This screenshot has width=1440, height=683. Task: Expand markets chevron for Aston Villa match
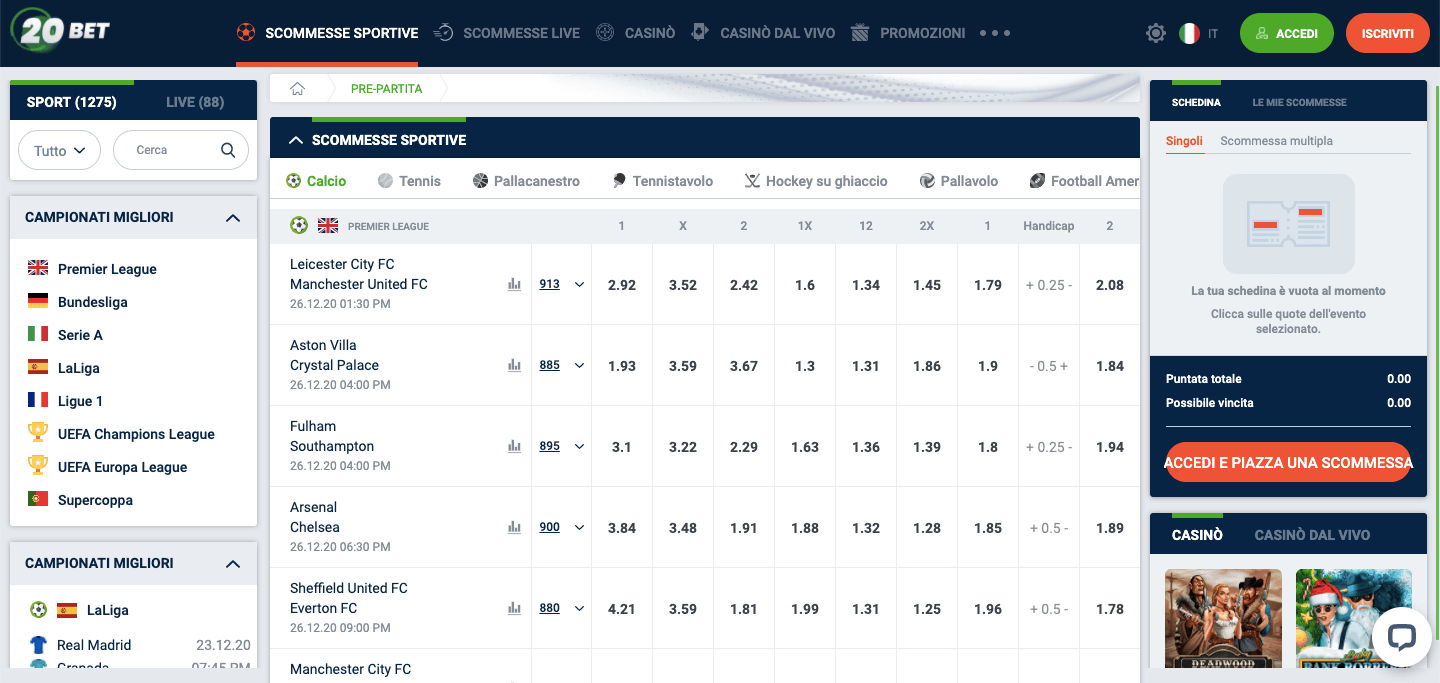579,366
